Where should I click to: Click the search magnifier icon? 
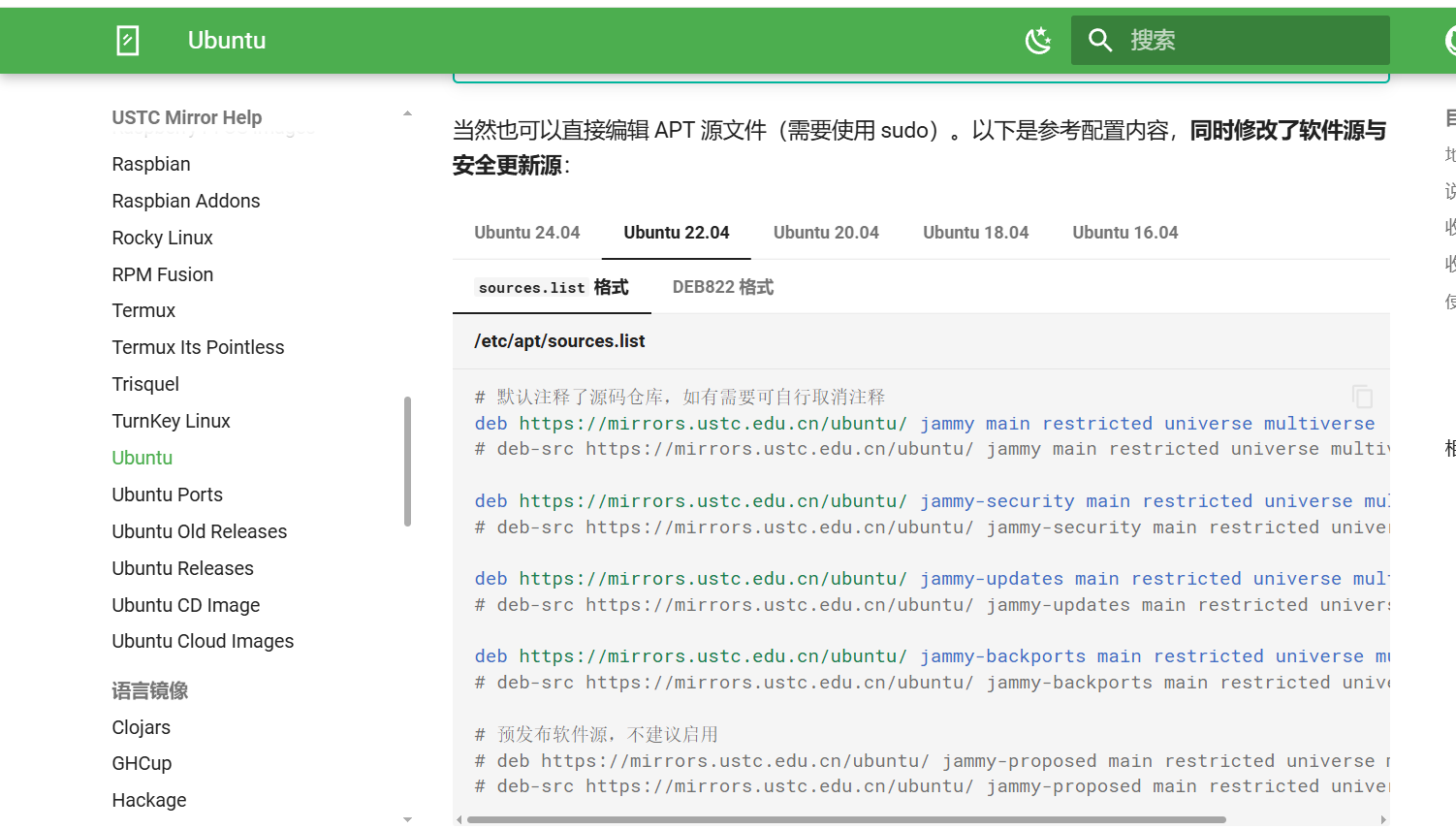pos(1099,41)
